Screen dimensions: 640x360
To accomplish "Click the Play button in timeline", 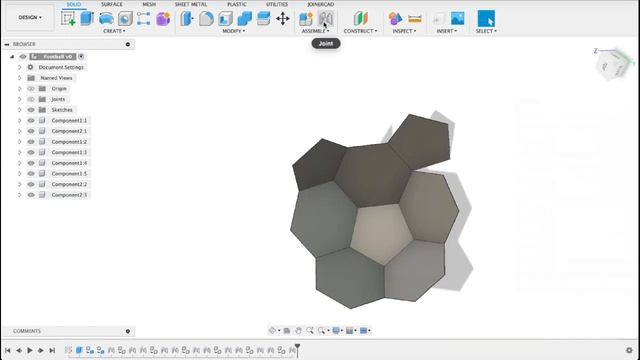I will point(30,350).
